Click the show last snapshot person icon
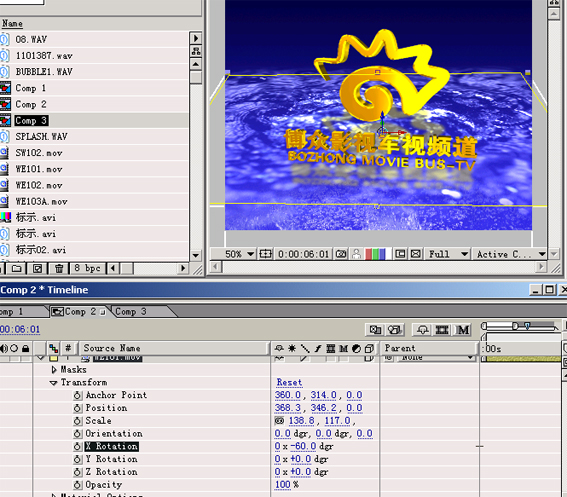The image size is (567, 497). [356, 254]
